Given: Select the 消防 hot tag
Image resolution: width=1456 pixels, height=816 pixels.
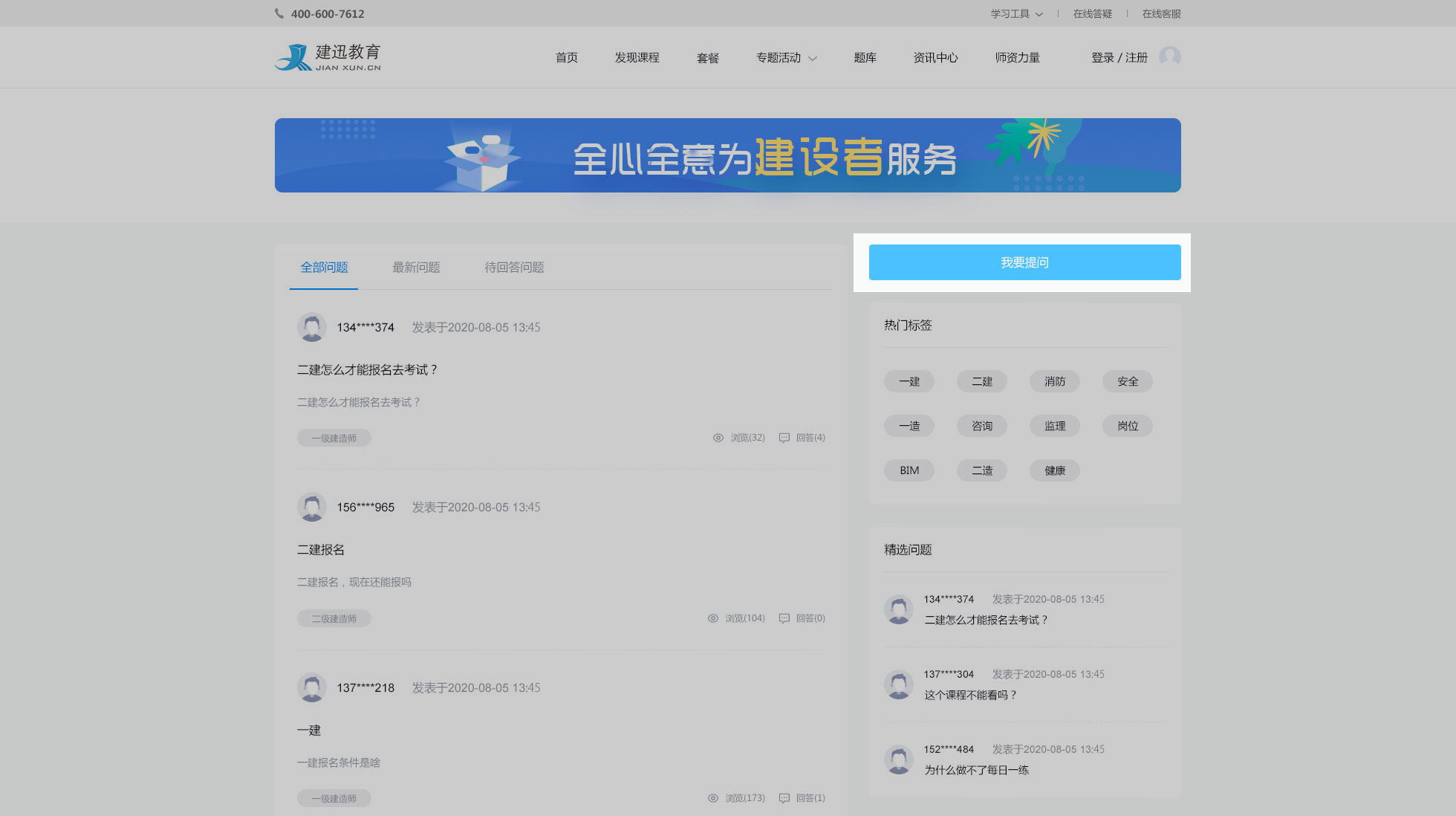Looking at the screenshot, I should coord(1055,381).
